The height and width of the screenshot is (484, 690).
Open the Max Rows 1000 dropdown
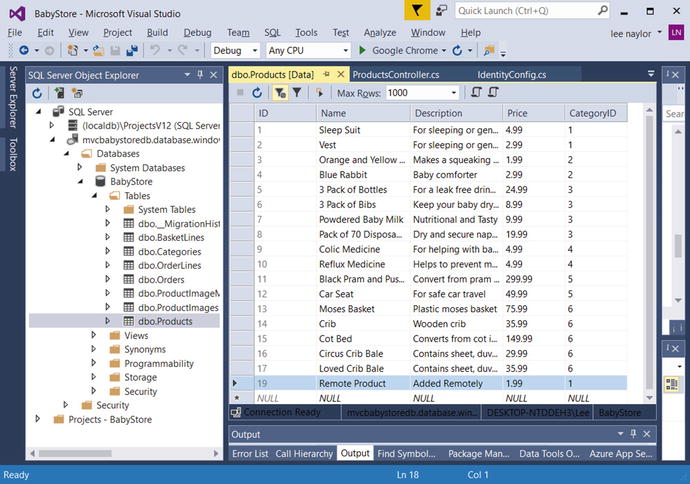454,93
